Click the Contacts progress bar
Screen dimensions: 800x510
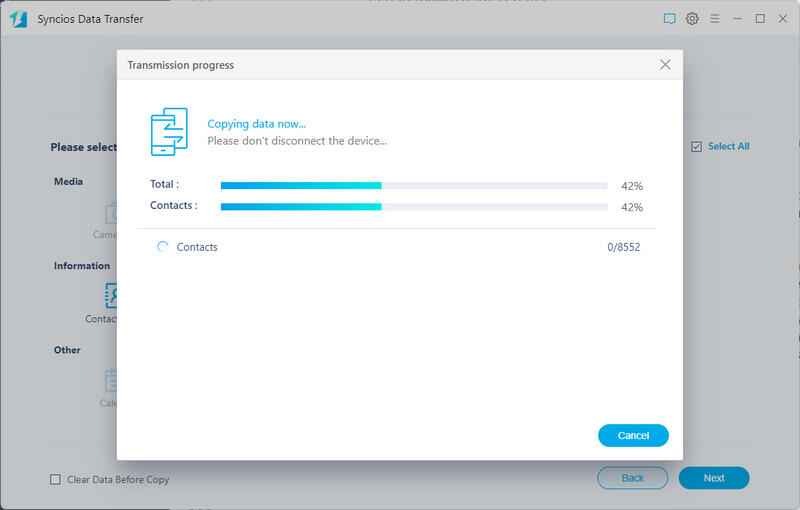click(x=413, y=207)
